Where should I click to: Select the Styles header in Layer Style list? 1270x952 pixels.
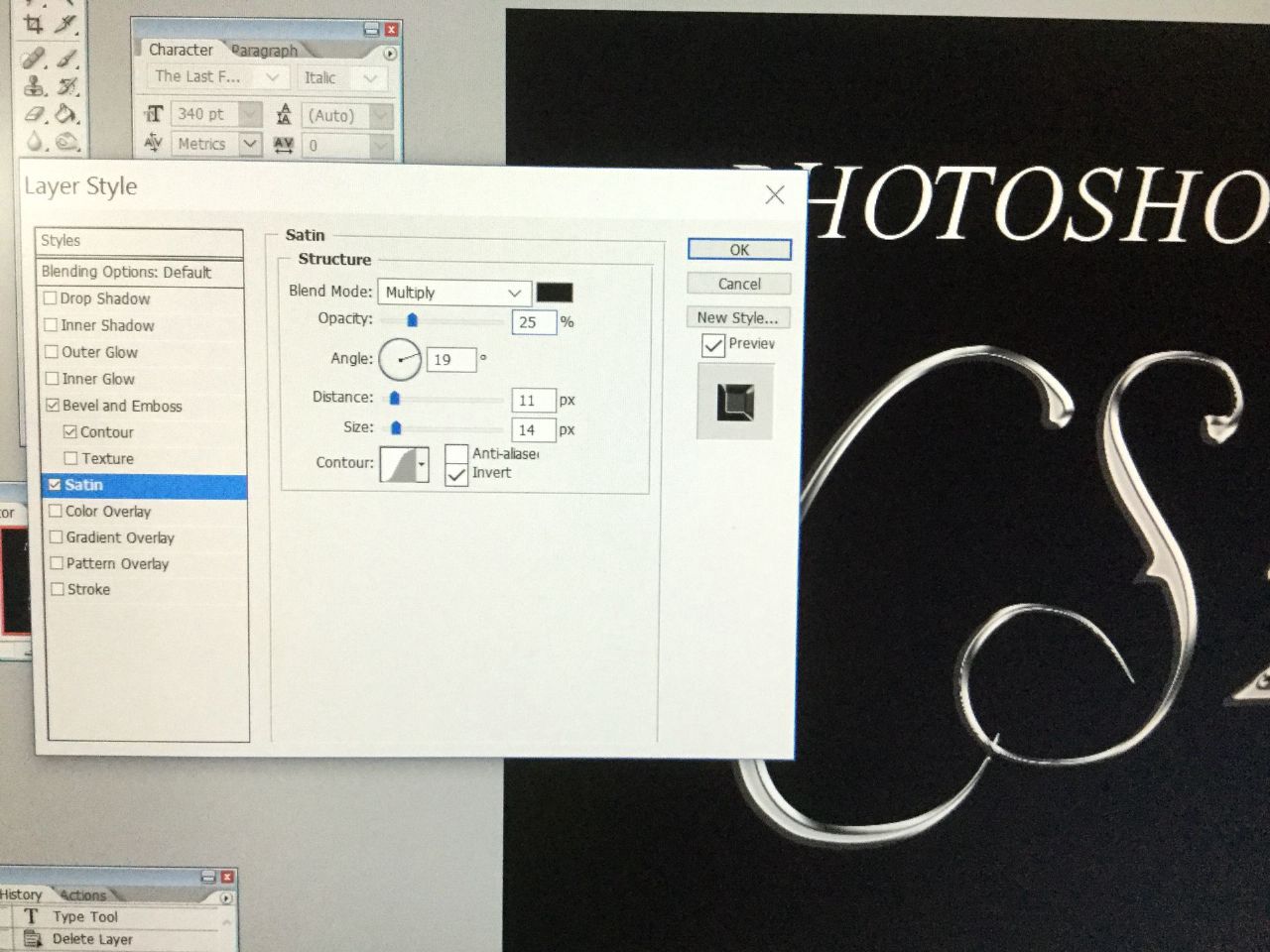pos(140,241)
